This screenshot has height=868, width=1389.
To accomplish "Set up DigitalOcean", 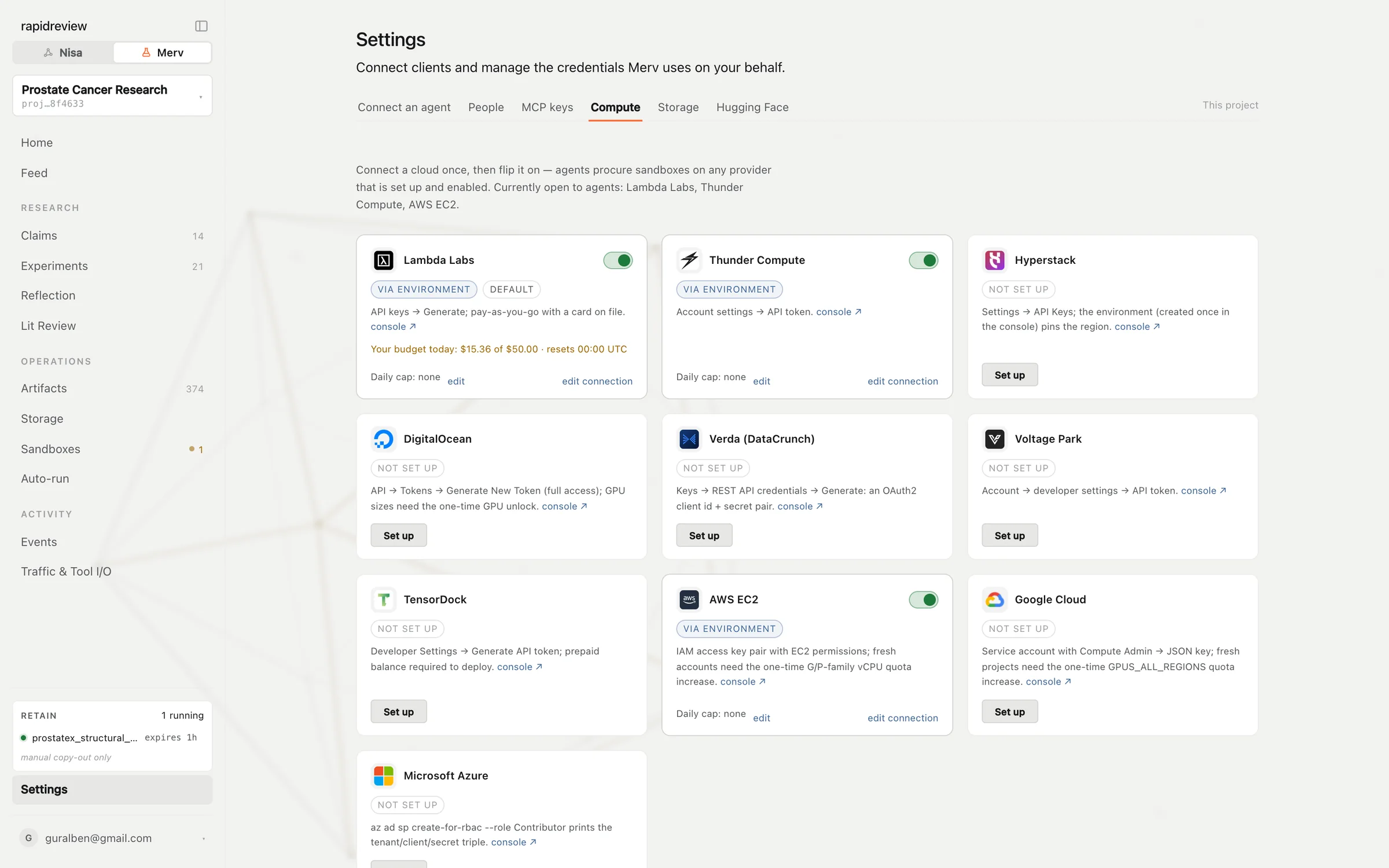I will pos(398,535).
